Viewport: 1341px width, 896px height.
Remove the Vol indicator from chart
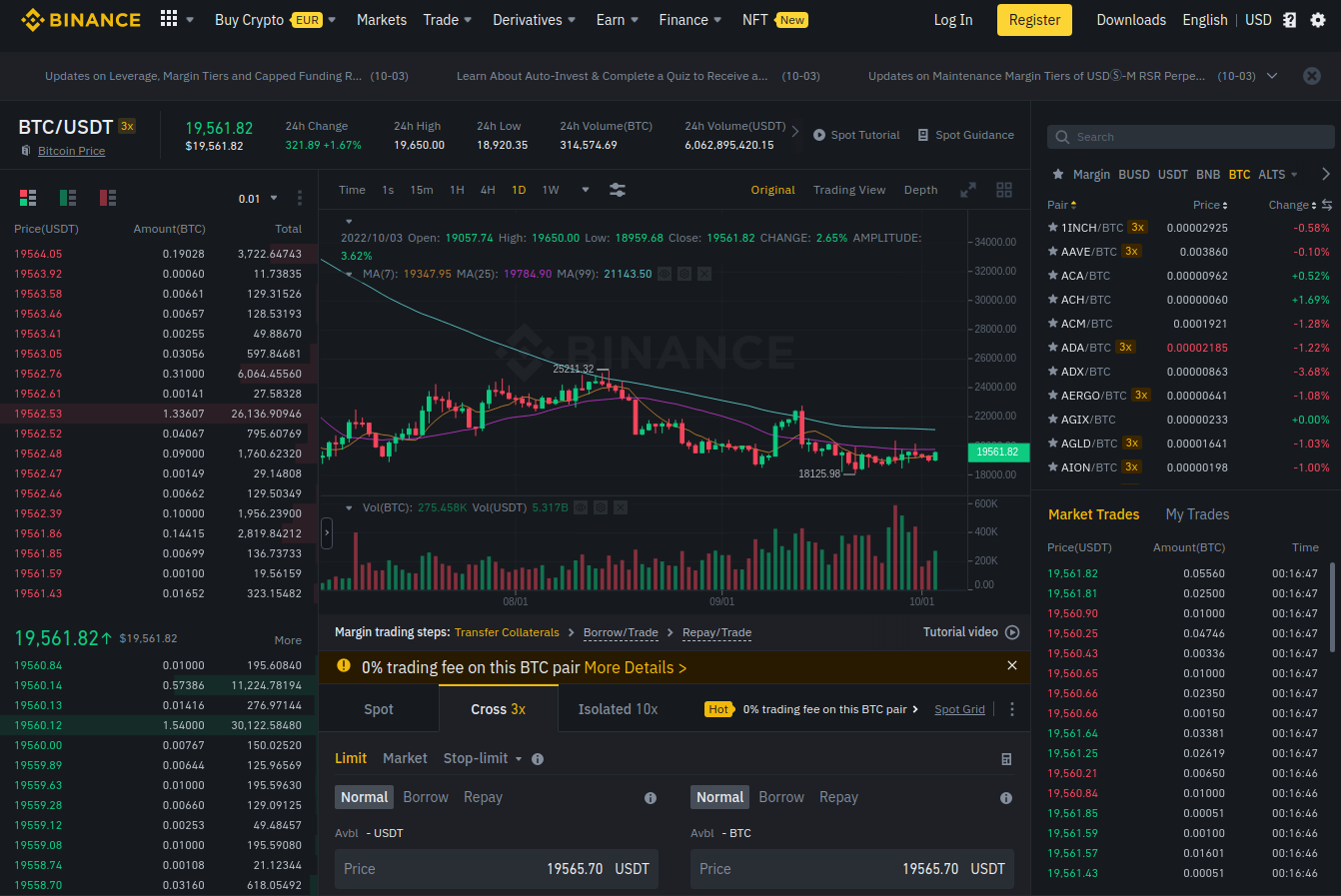pos(621,507)
